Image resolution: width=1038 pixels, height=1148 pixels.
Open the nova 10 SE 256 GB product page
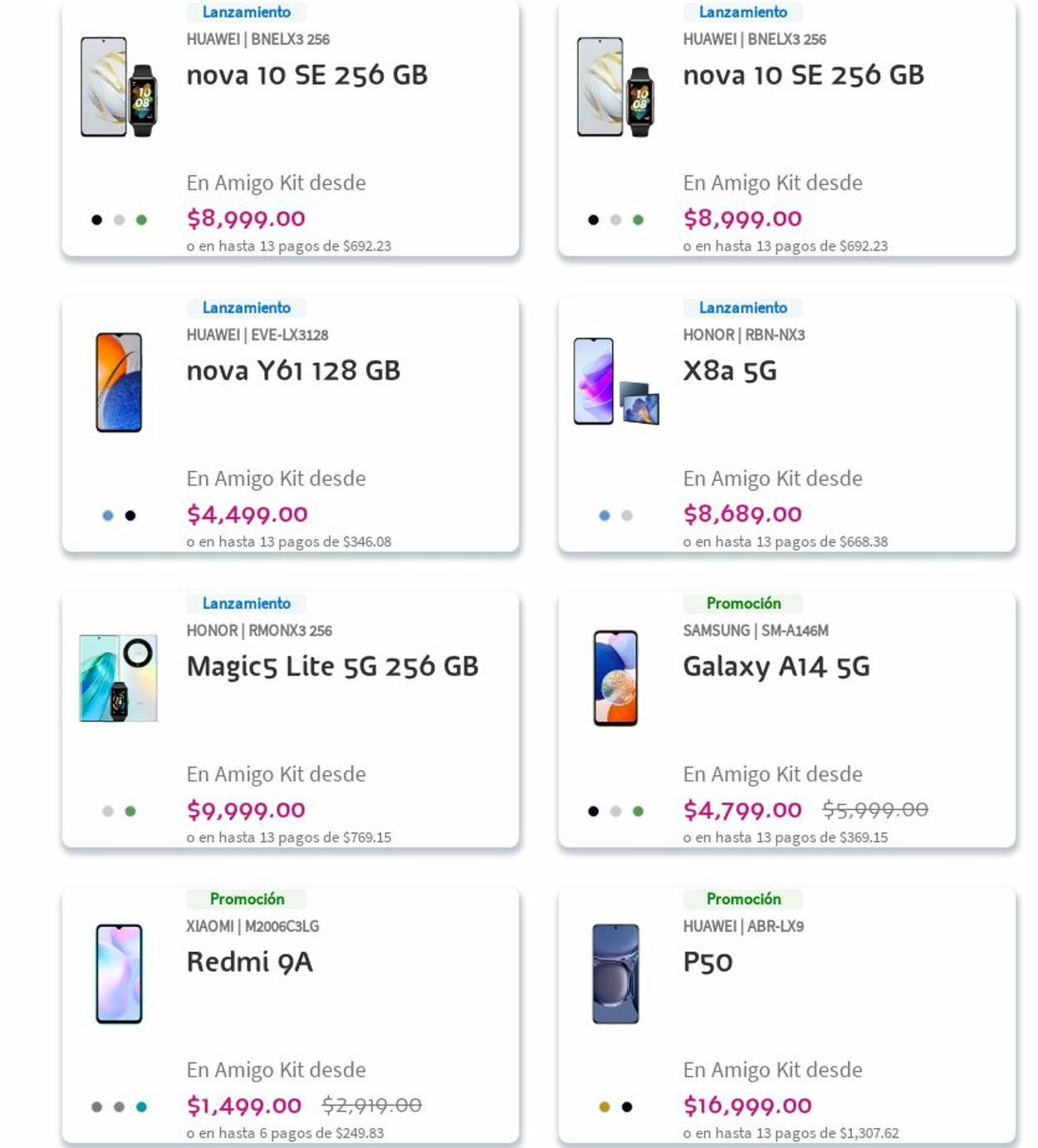[x=306, y=73]
